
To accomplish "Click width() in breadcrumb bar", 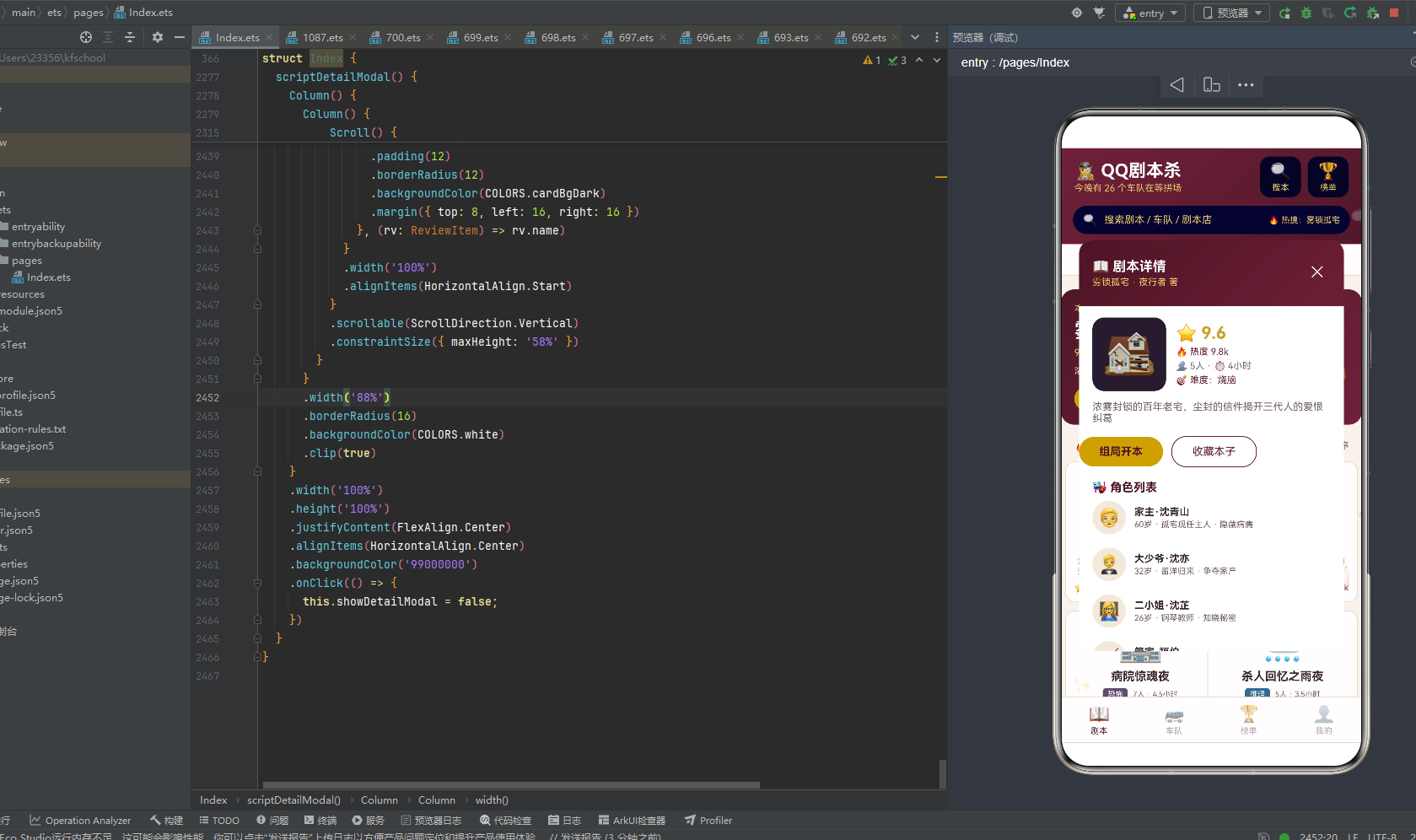I will click(x=492, y=800).
